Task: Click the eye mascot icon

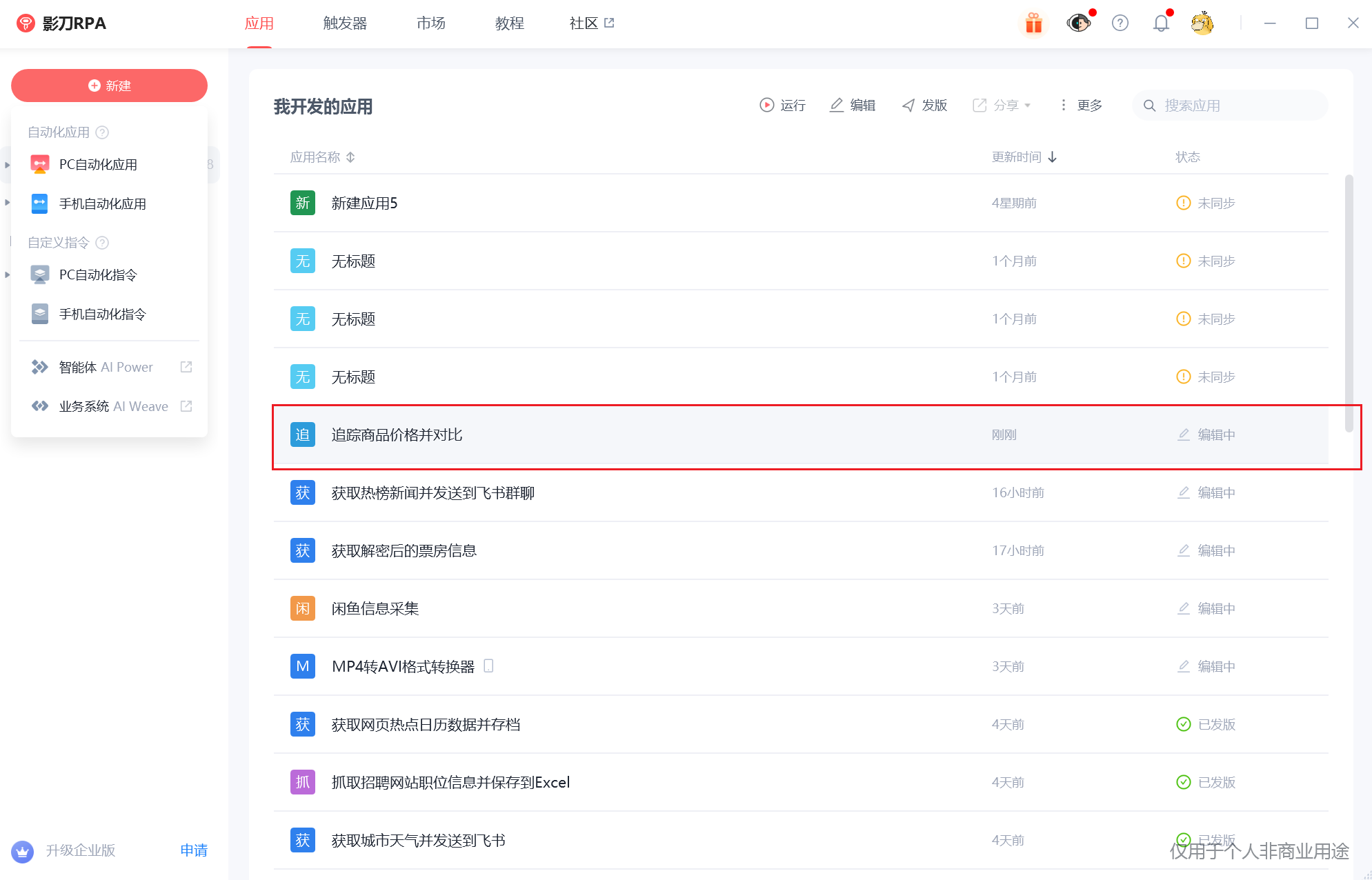Action: 1078,23
